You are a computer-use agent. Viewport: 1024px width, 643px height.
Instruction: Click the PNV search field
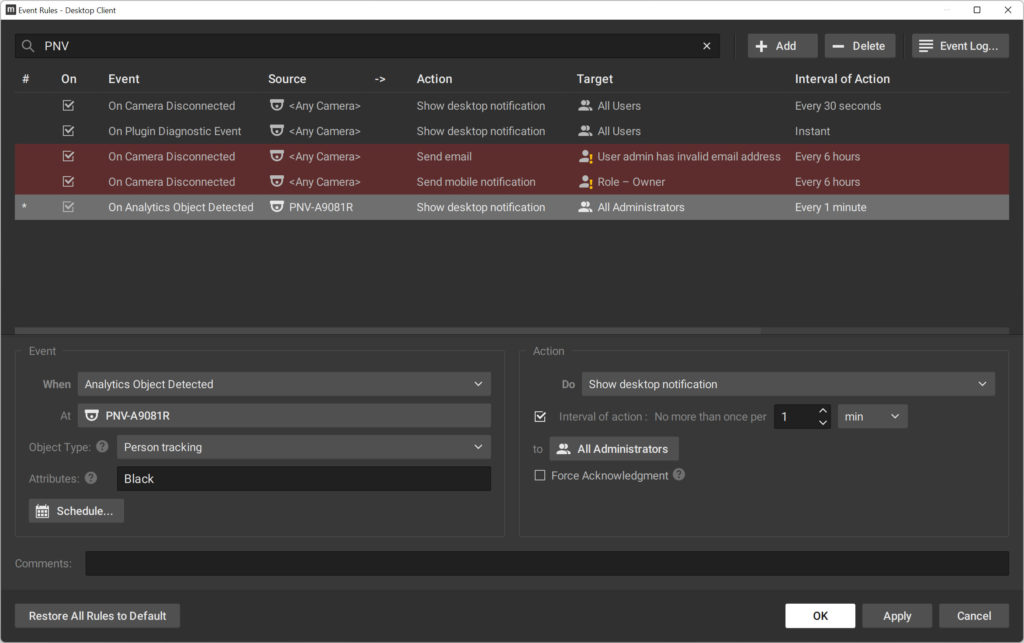367,46
